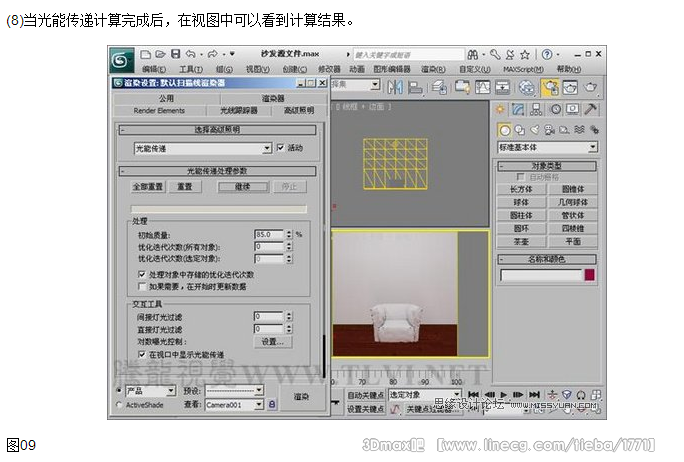
Task: Toggle the 自动栅格 checkbox
Action: point(520,177)
